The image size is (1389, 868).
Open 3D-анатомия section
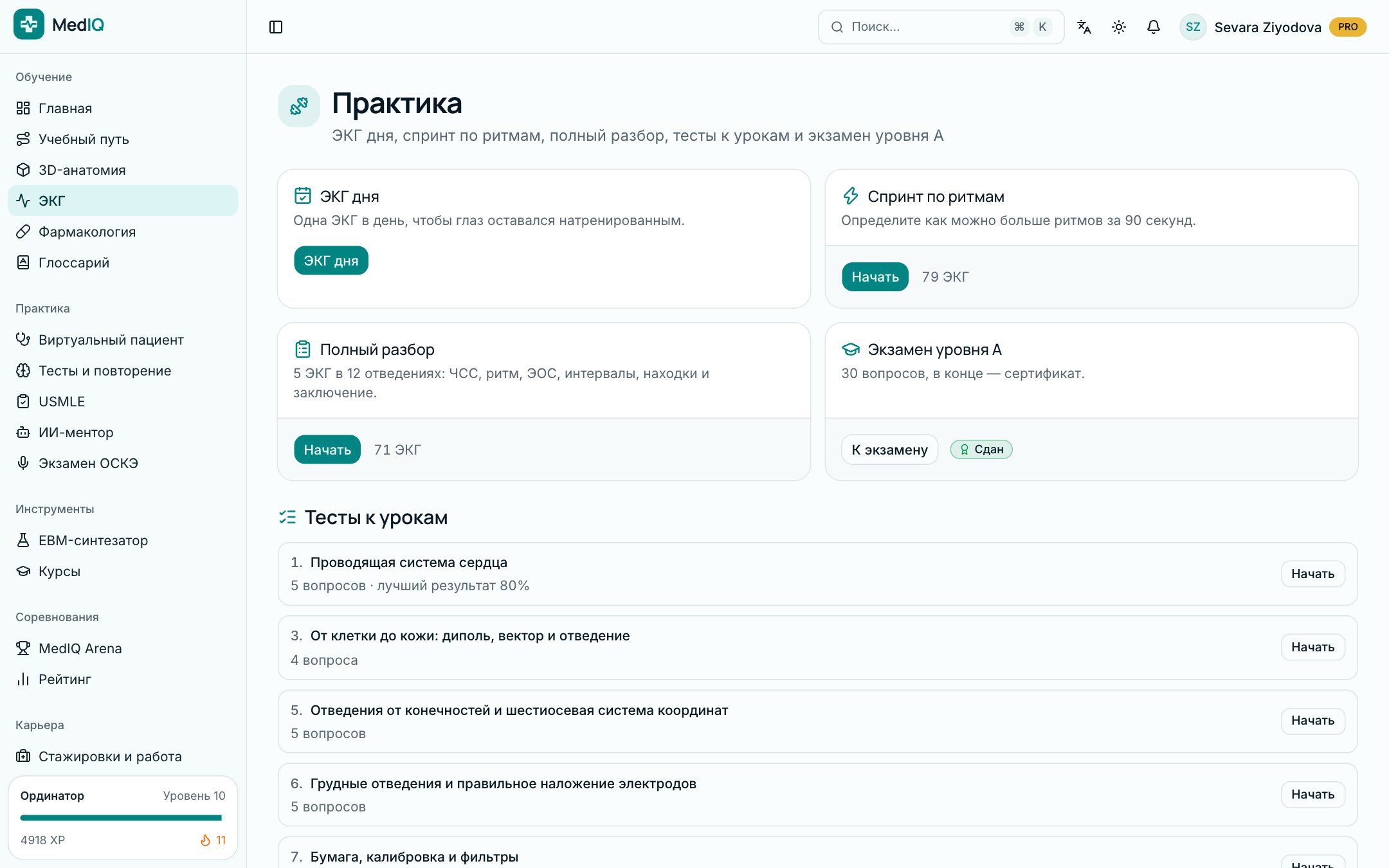123,170
